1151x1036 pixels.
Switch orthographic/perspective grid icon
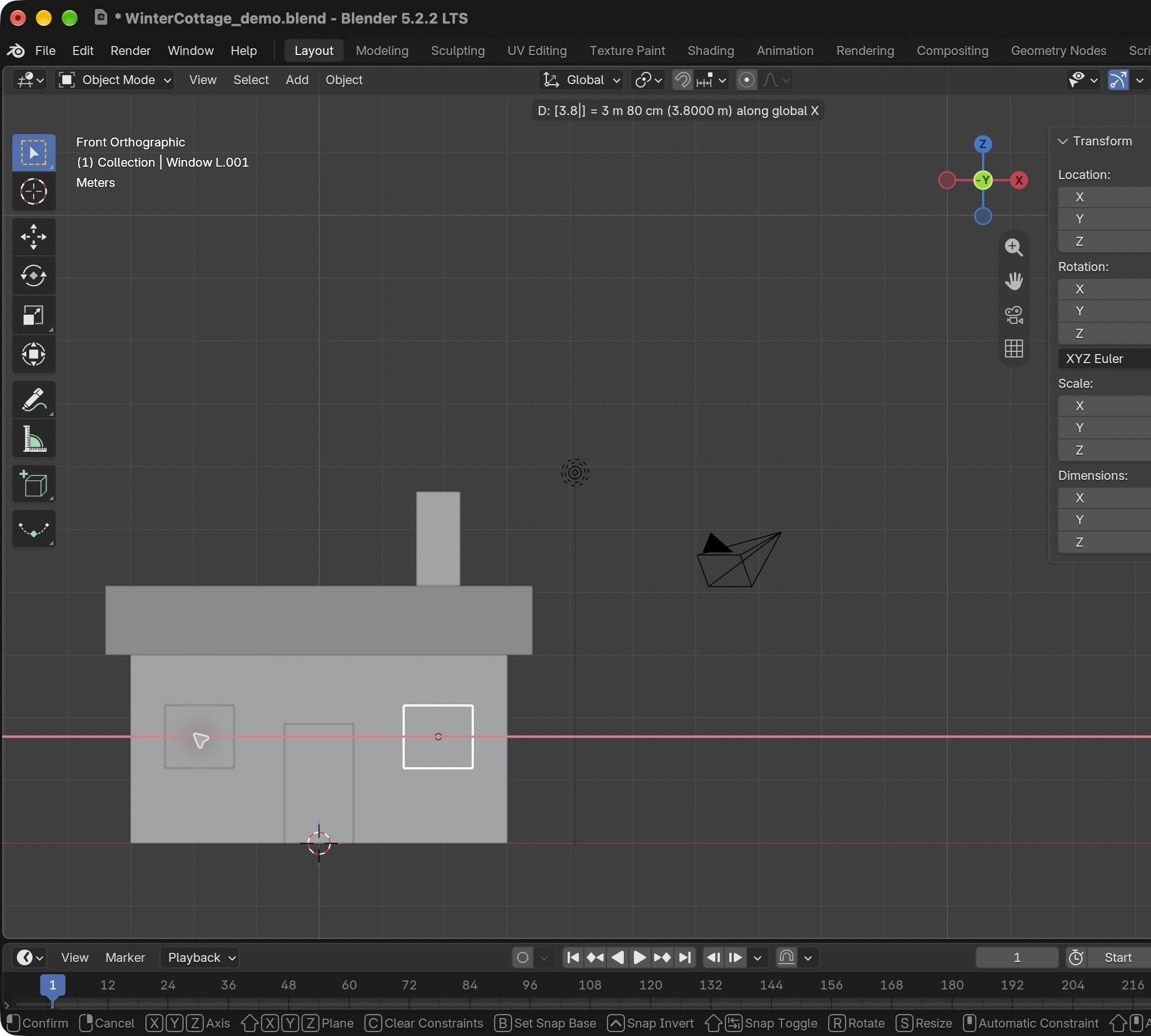point(1014,348)
